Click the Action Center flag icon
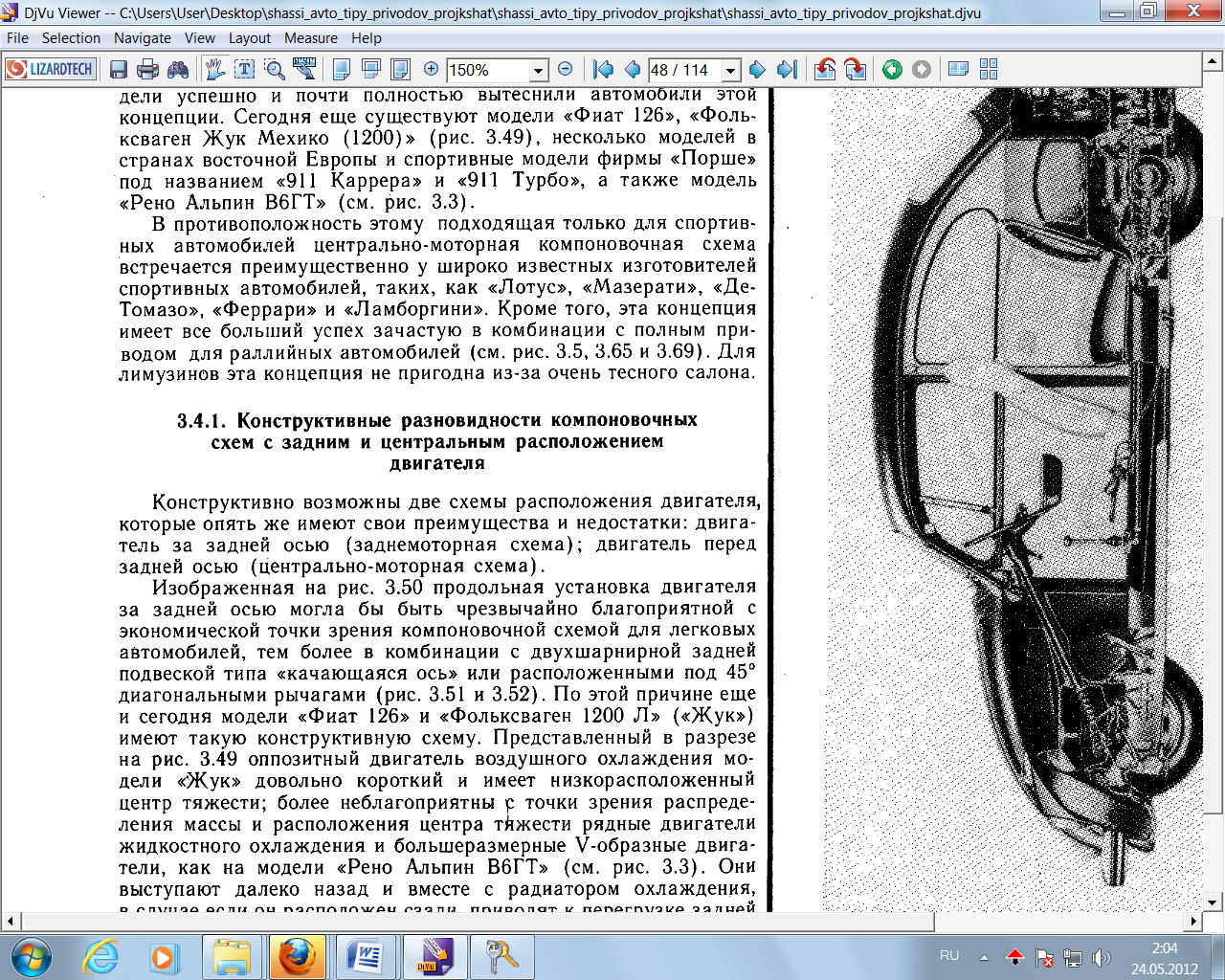 [x=1044, y=957]
